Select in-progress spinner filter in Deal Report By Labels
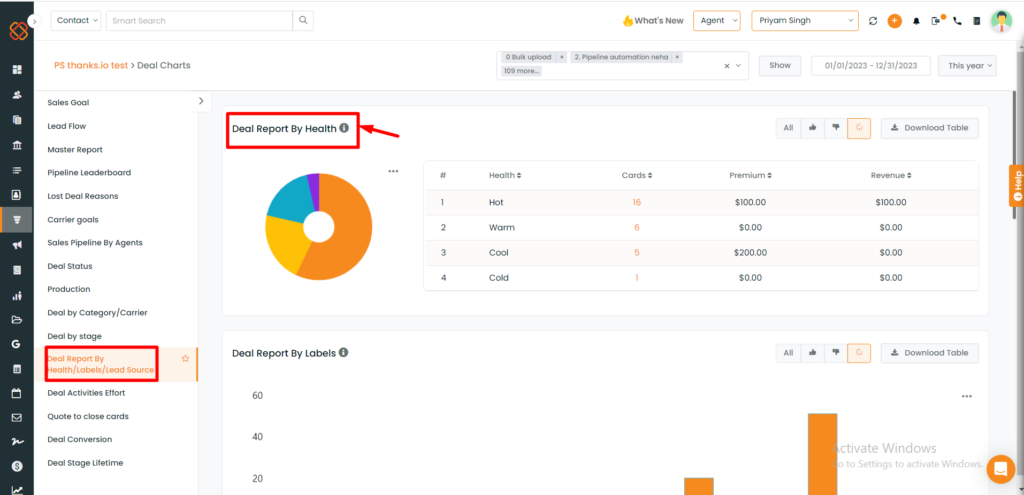This screenshot has width=1024, height=495. click(x=859, y=353)
